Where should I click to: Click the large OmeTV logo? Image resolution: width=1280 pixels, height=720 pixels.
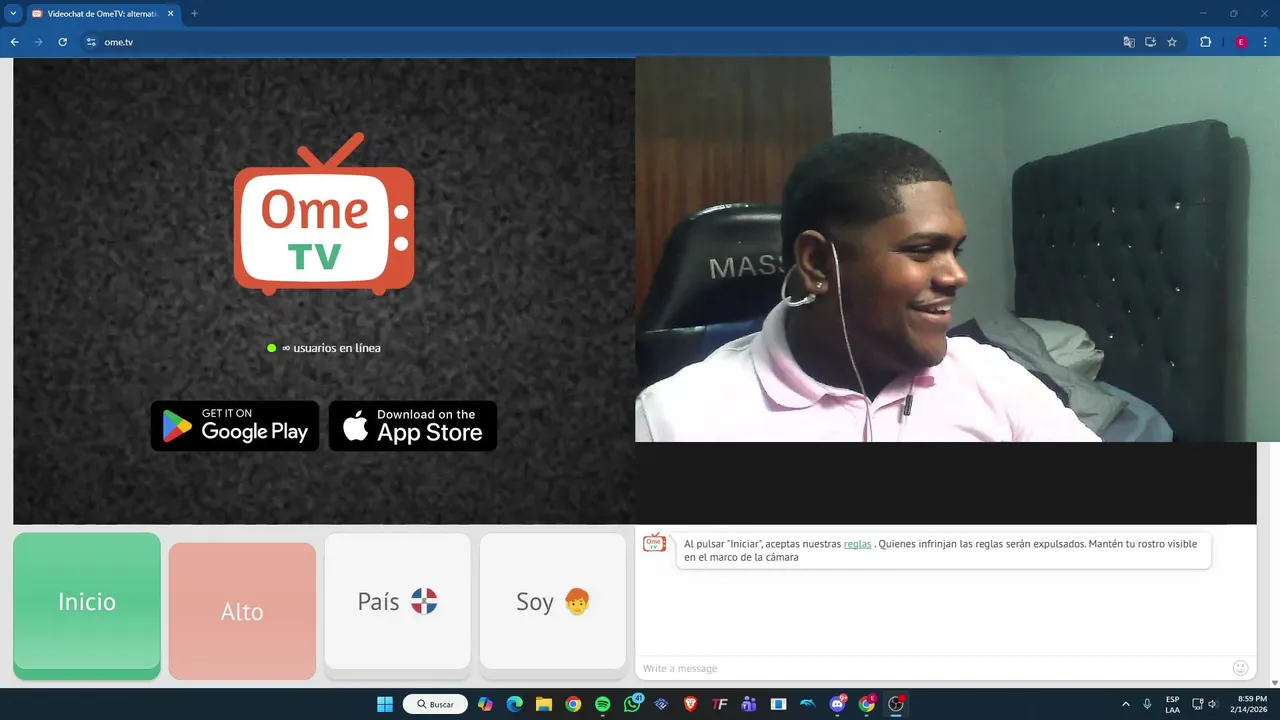pos(324,214)
